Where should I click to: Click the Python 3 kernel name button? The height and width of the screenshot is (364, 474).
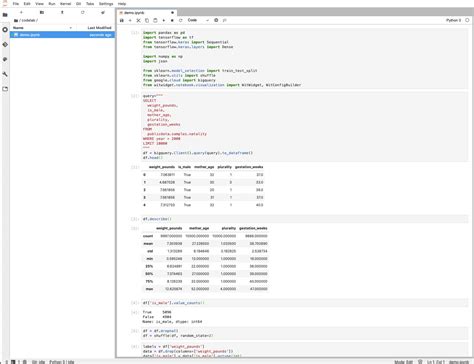pyautogui.click(x=453, y=20)
